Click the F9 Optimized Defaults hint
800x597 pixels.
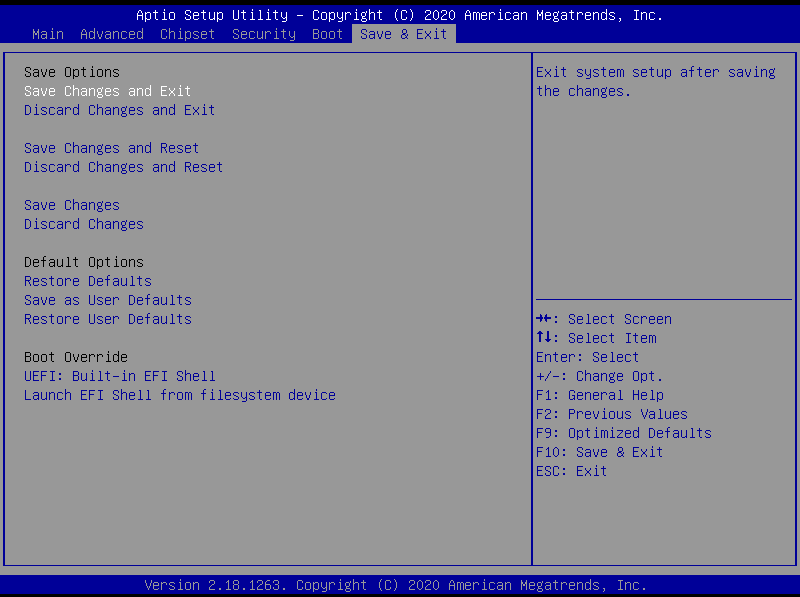pos(624,433)
